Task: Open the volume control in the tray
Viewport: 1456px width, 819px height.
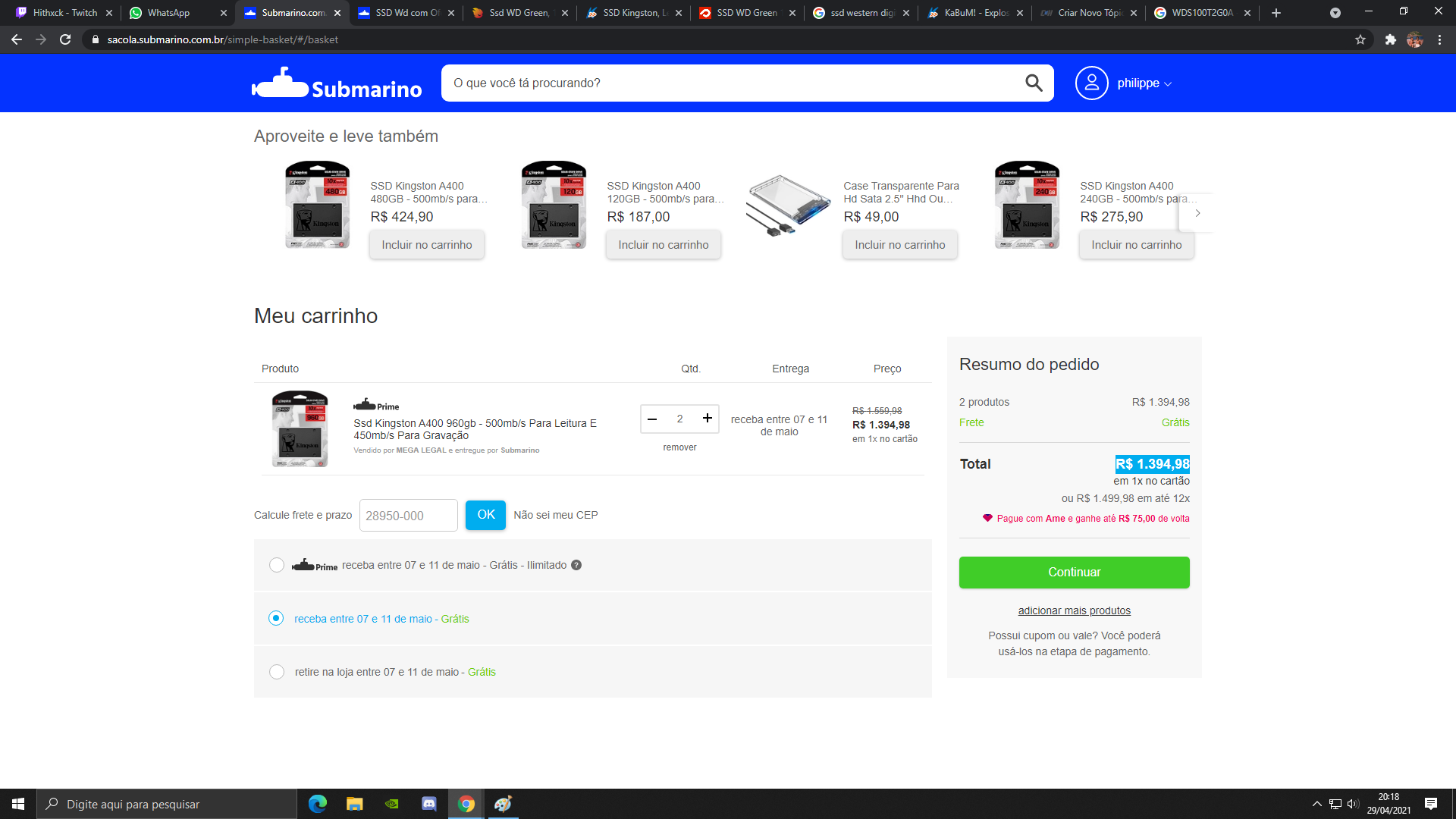Action: (1353, 804)
